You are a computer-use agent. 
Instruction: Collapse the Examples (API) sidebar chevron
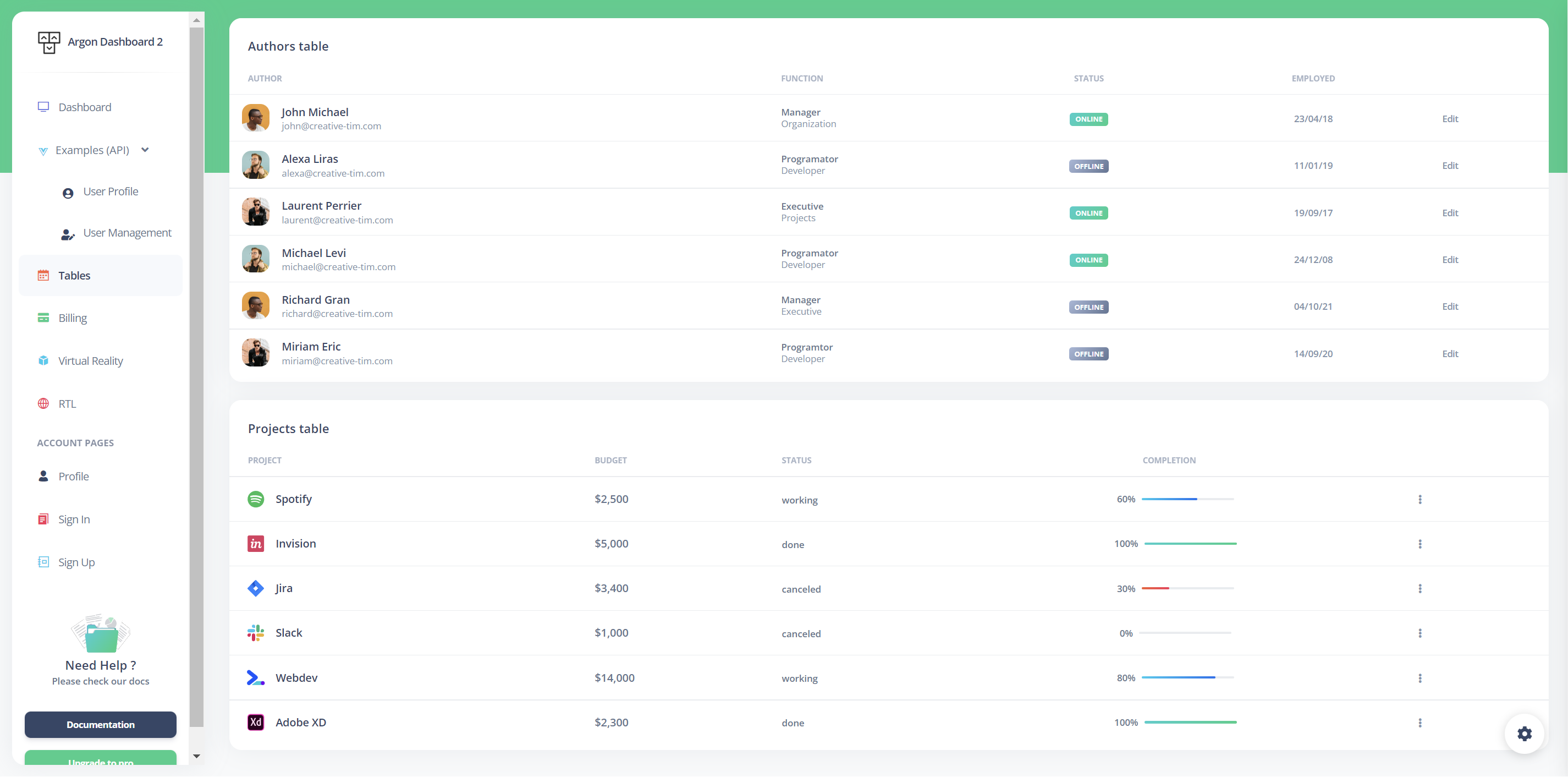coord(145,150)
